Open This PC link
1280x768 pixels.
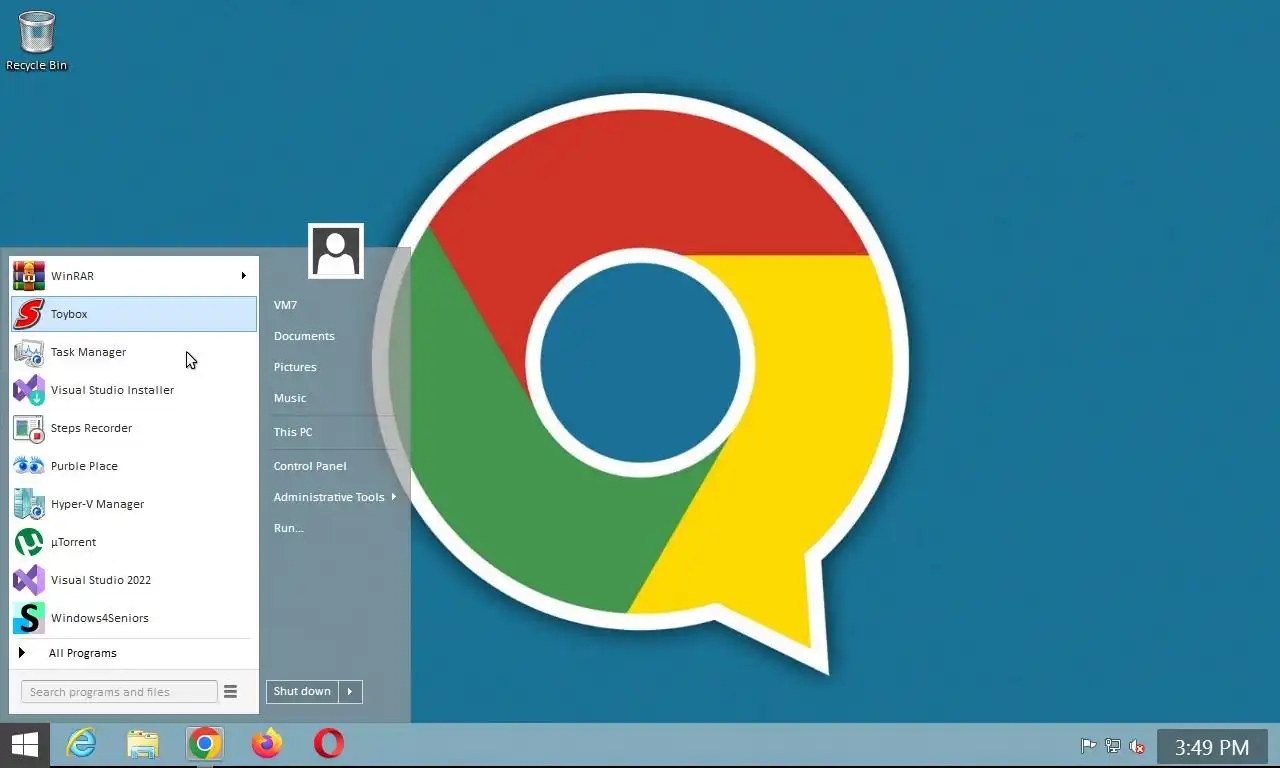(x=293, y=432)
